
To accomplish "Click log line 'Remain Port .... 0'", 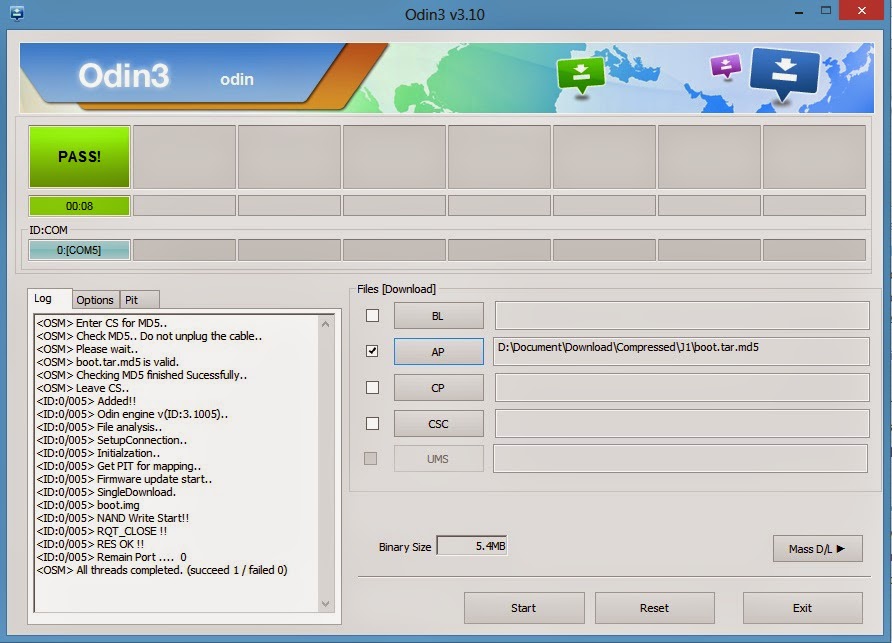I will point(112,557).
